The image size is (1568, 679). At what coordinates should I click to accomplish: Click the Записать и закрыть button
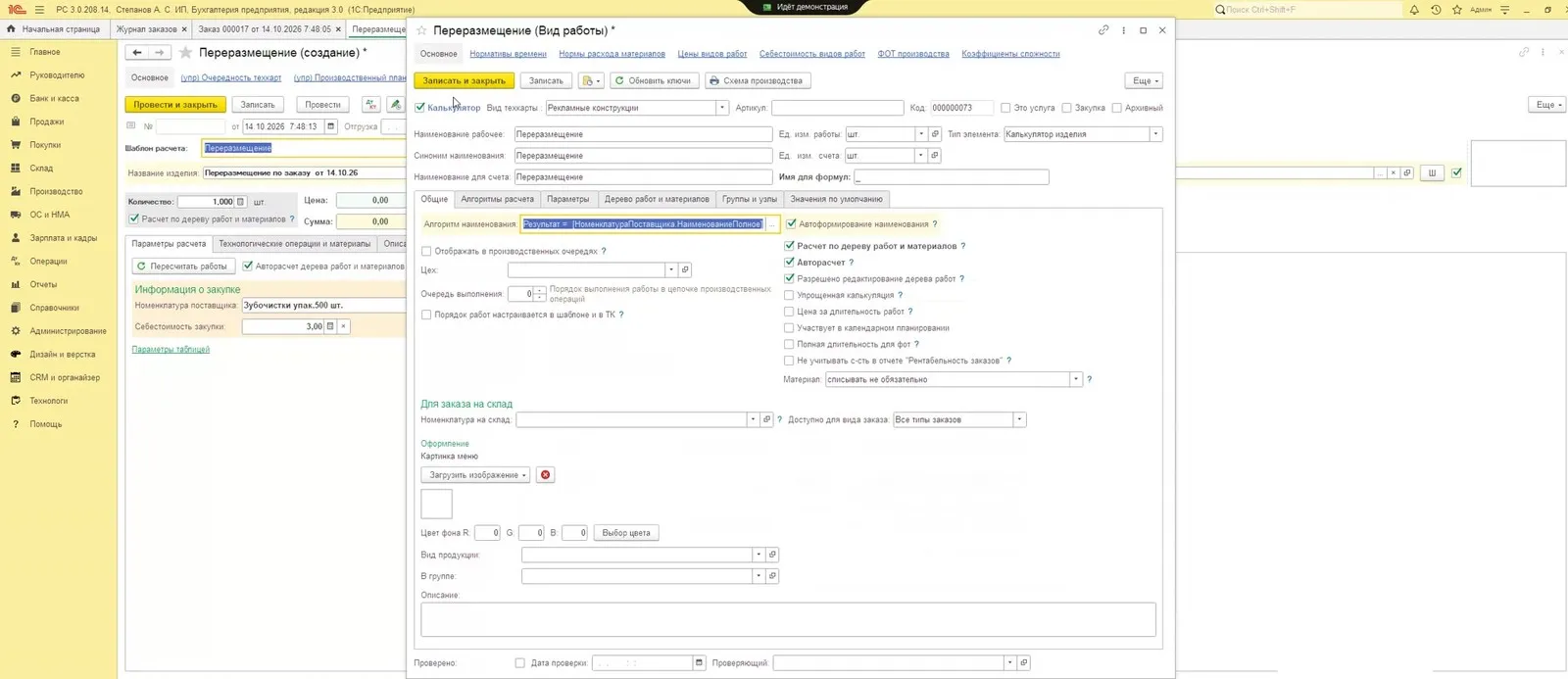[465, 81]
